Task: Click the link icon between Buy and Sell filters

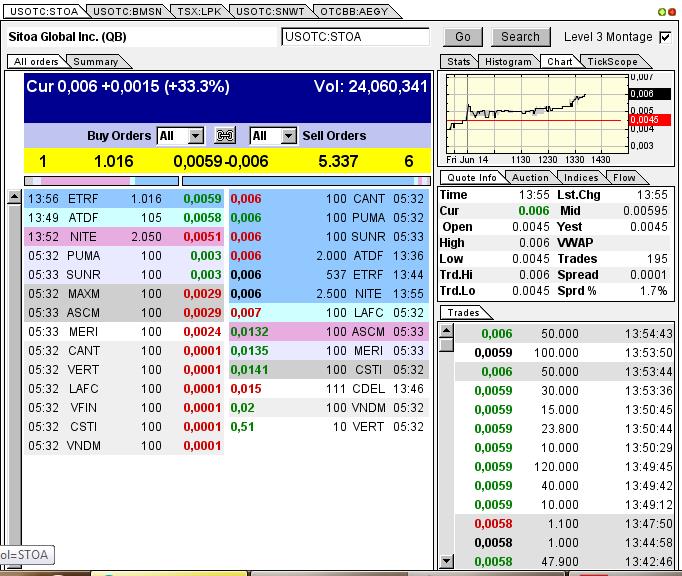Action: pyautogui.click(x=225, y=136)
